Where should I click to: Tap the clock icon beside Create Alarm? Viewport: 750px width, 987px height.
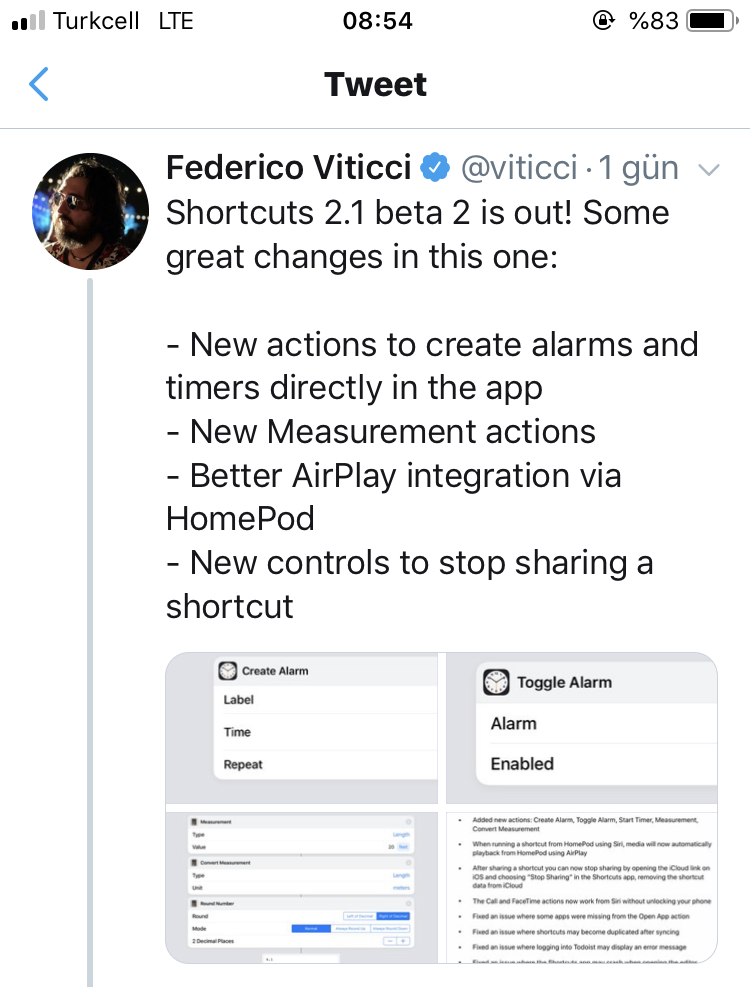coord(227,670)
